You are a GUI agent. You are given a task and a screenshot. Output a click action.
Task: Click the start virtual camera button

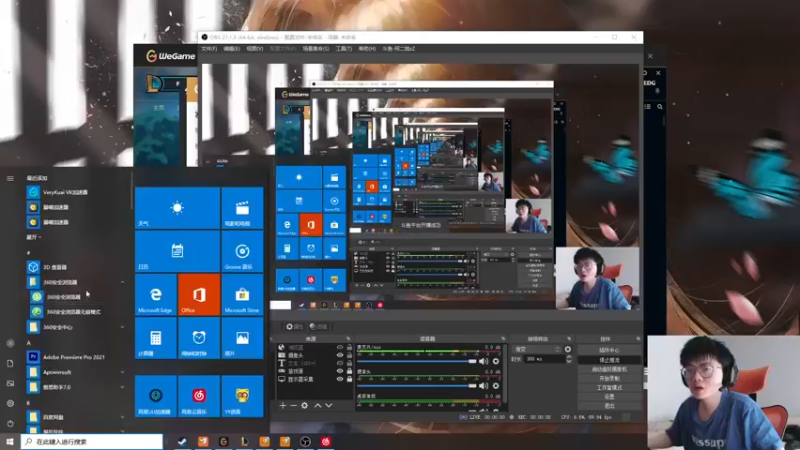click(609, 369)
